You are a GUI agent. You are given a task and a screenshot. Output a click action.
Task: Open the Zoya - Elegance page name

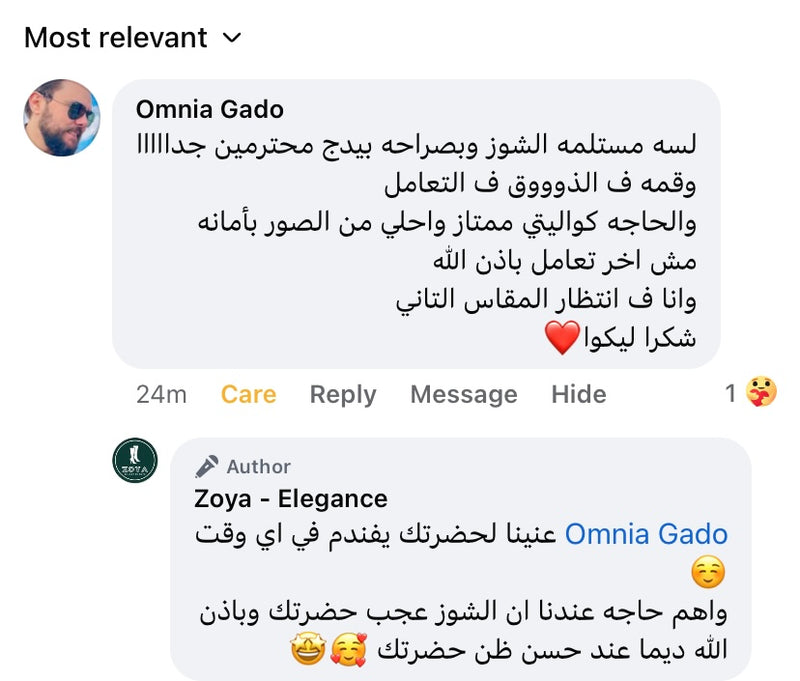291,498
